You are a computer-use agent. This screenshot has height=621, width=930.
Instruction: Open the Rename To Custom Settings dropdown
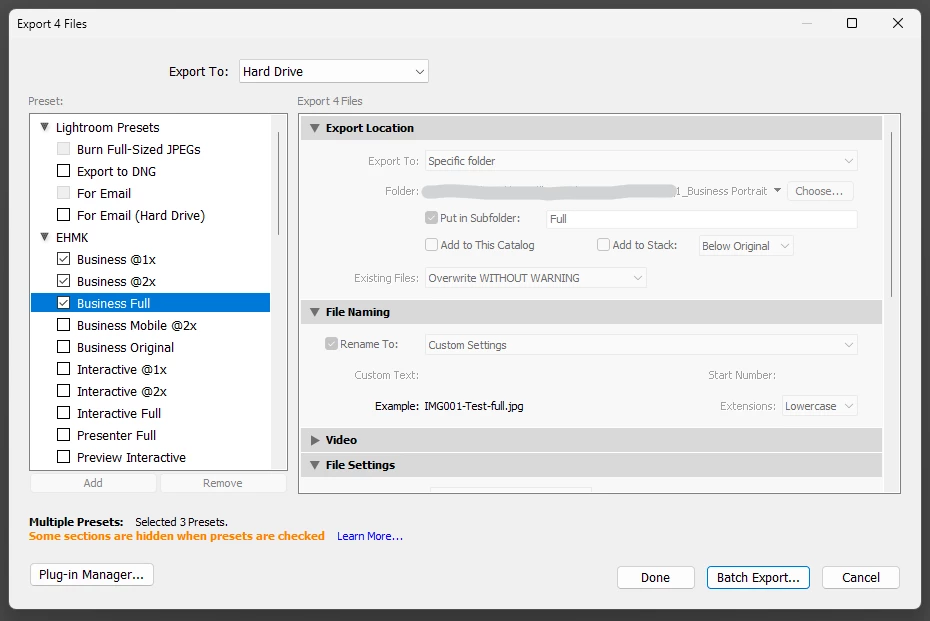click(641, 345)
